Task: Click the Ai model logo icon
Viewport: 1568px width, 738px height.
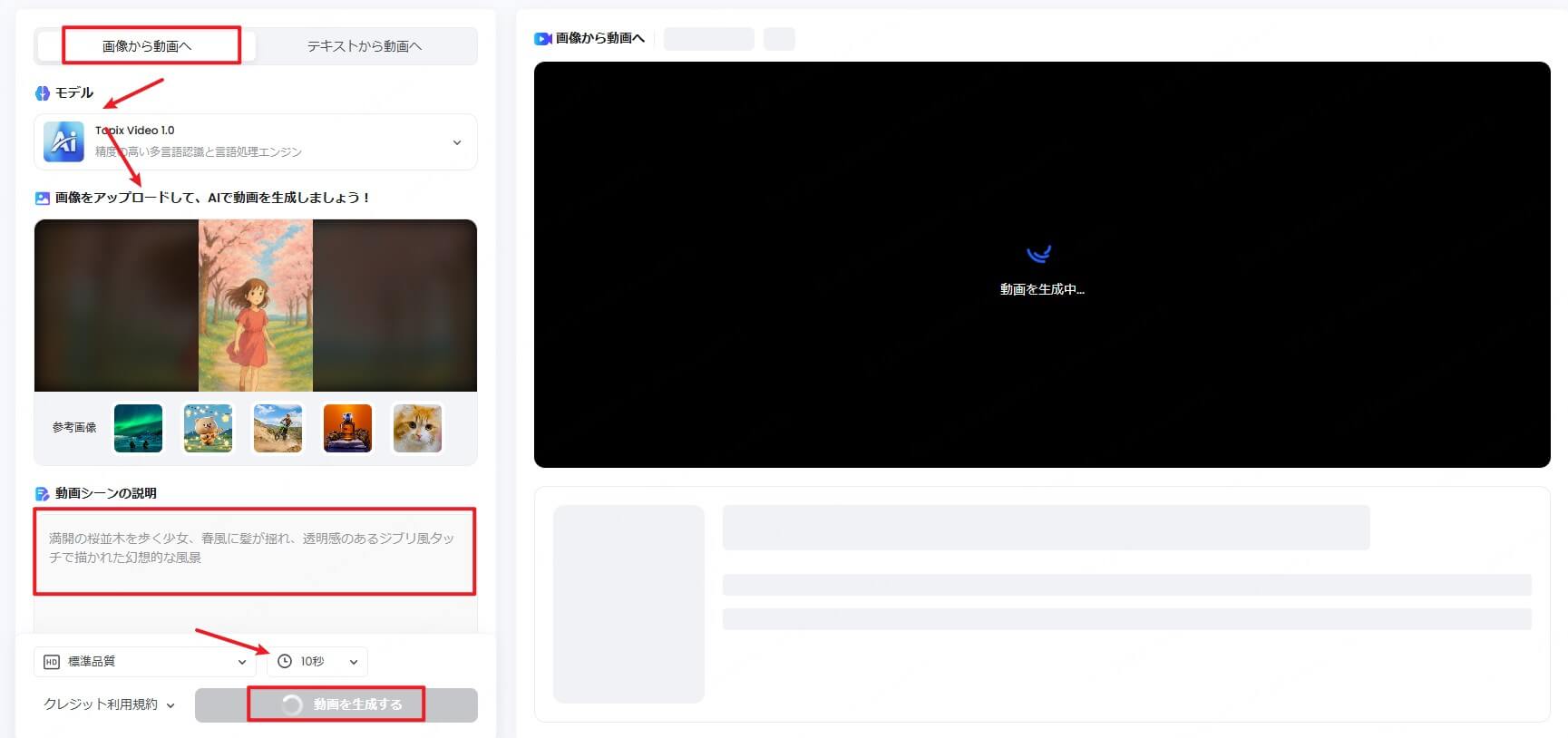Action: click(x=64, y=141)
